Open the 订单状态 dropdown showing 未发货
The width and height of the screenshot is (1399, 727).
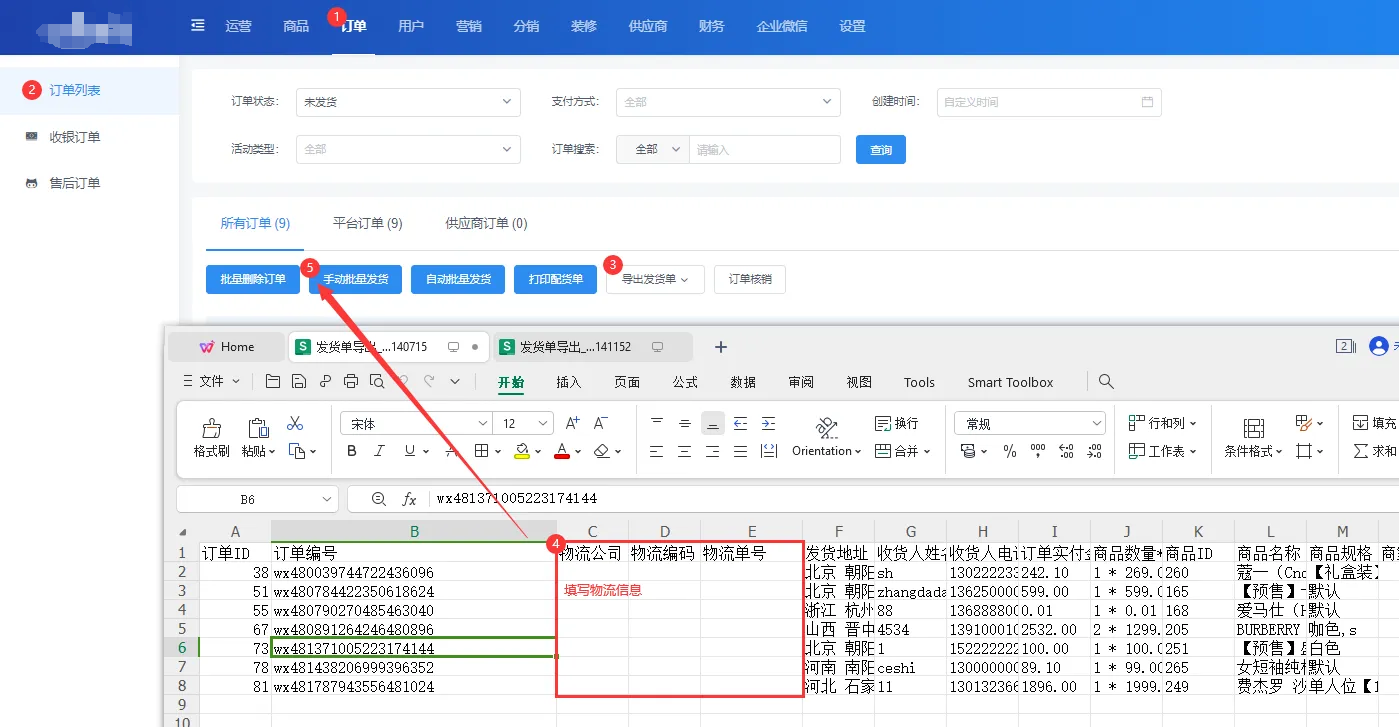coord(408,102)
